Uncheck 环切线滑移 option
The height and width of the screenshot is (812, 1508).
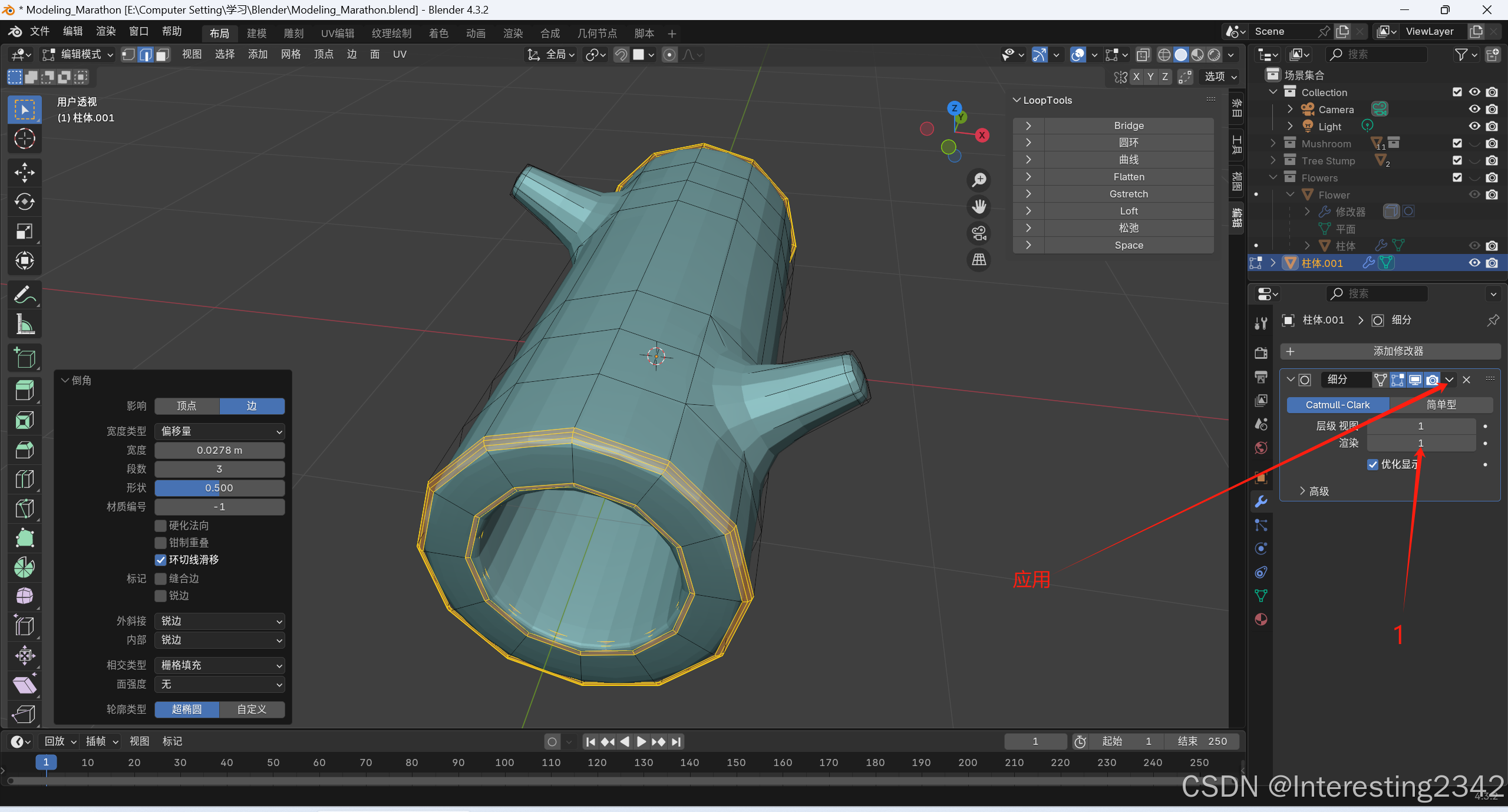160,560
